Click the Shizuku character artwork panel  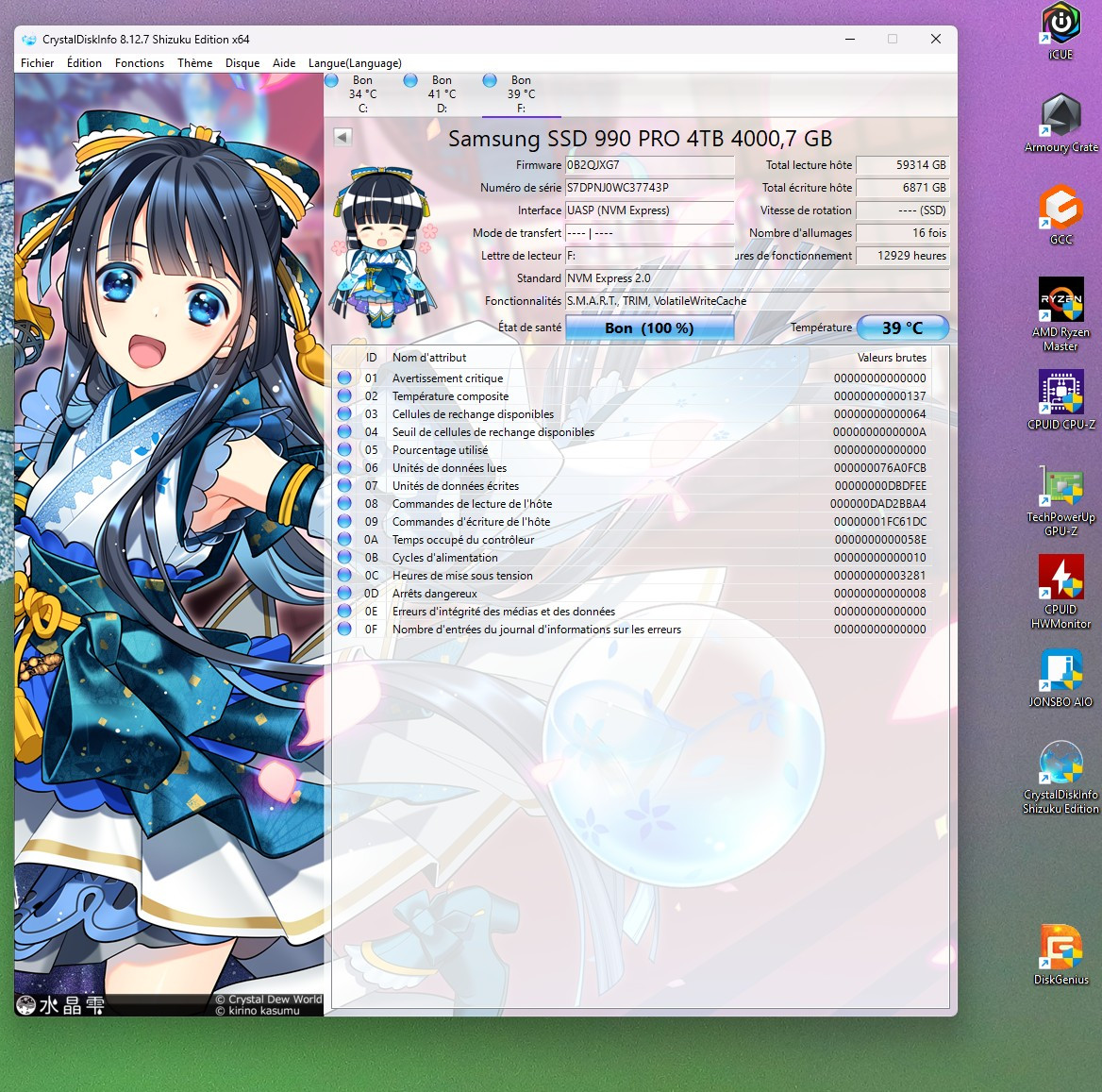coord(169,545)
